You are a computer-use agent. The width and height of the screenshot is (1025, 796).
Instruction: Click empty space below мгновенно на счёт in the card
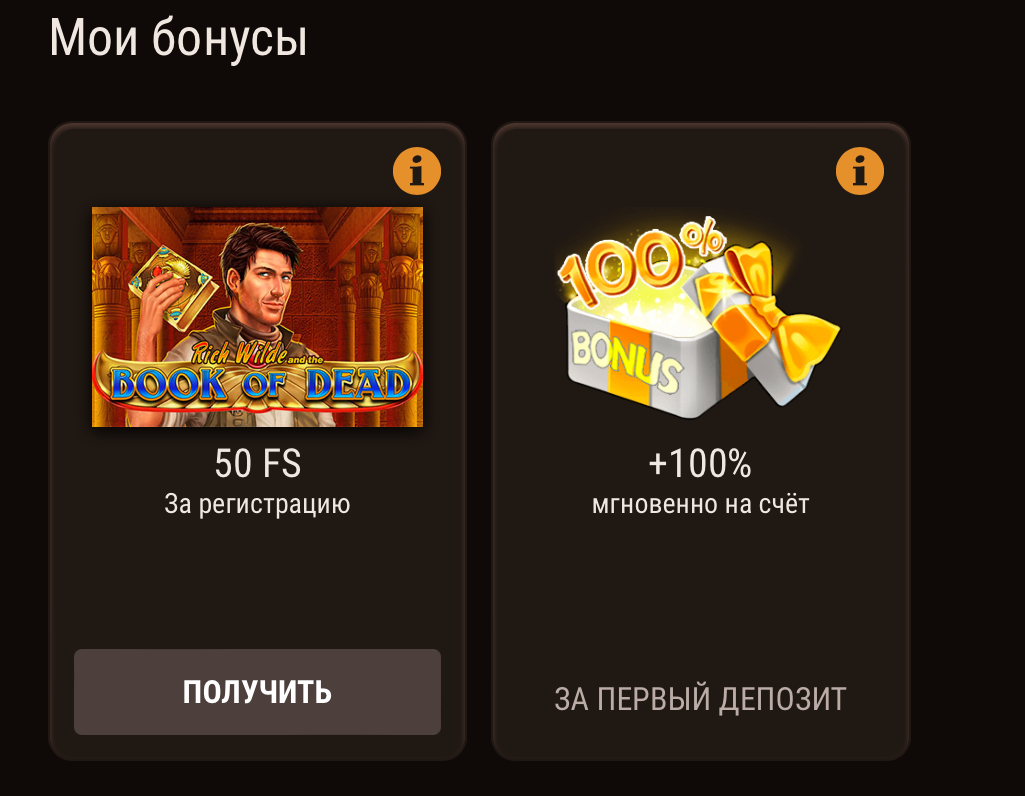click(x=700, y=595)
